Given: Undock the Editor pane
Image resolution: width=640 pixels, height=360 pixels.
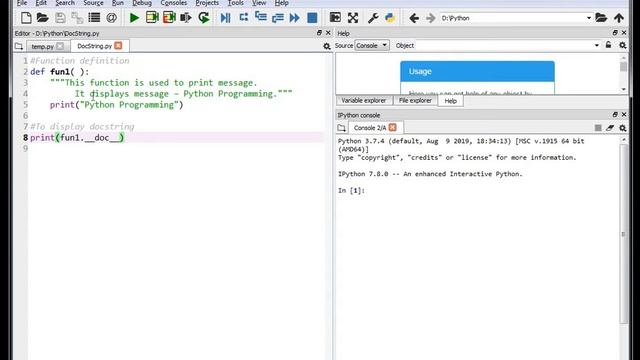Looking at the screenshot, I should [319, 33].
